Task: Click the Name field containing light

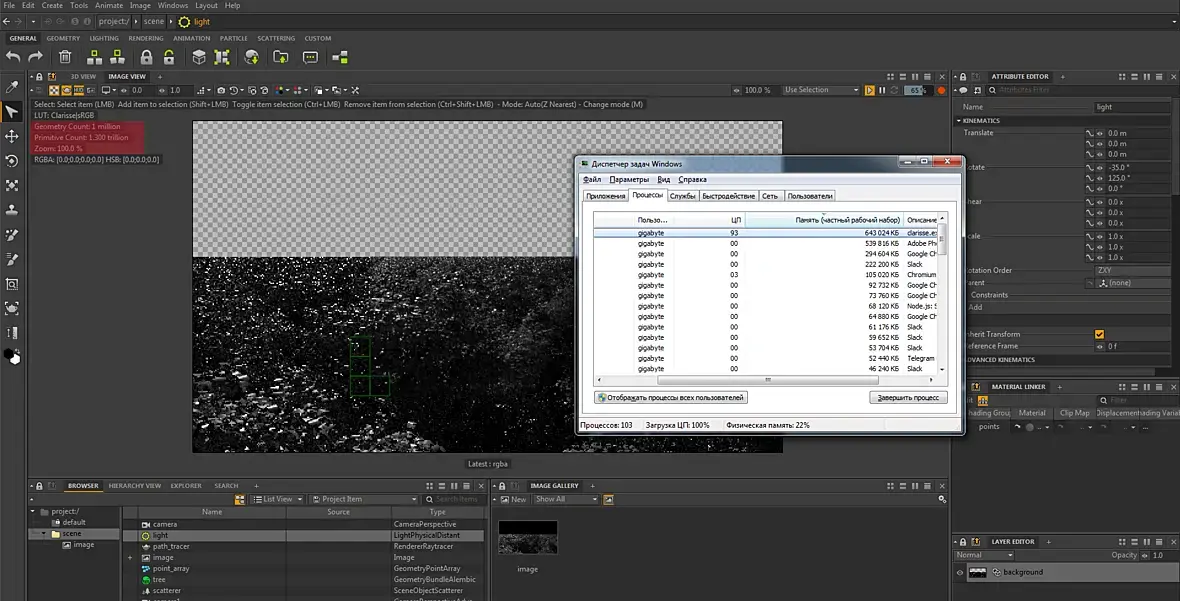Action: pyautogui.click(x=1132, y=107)
